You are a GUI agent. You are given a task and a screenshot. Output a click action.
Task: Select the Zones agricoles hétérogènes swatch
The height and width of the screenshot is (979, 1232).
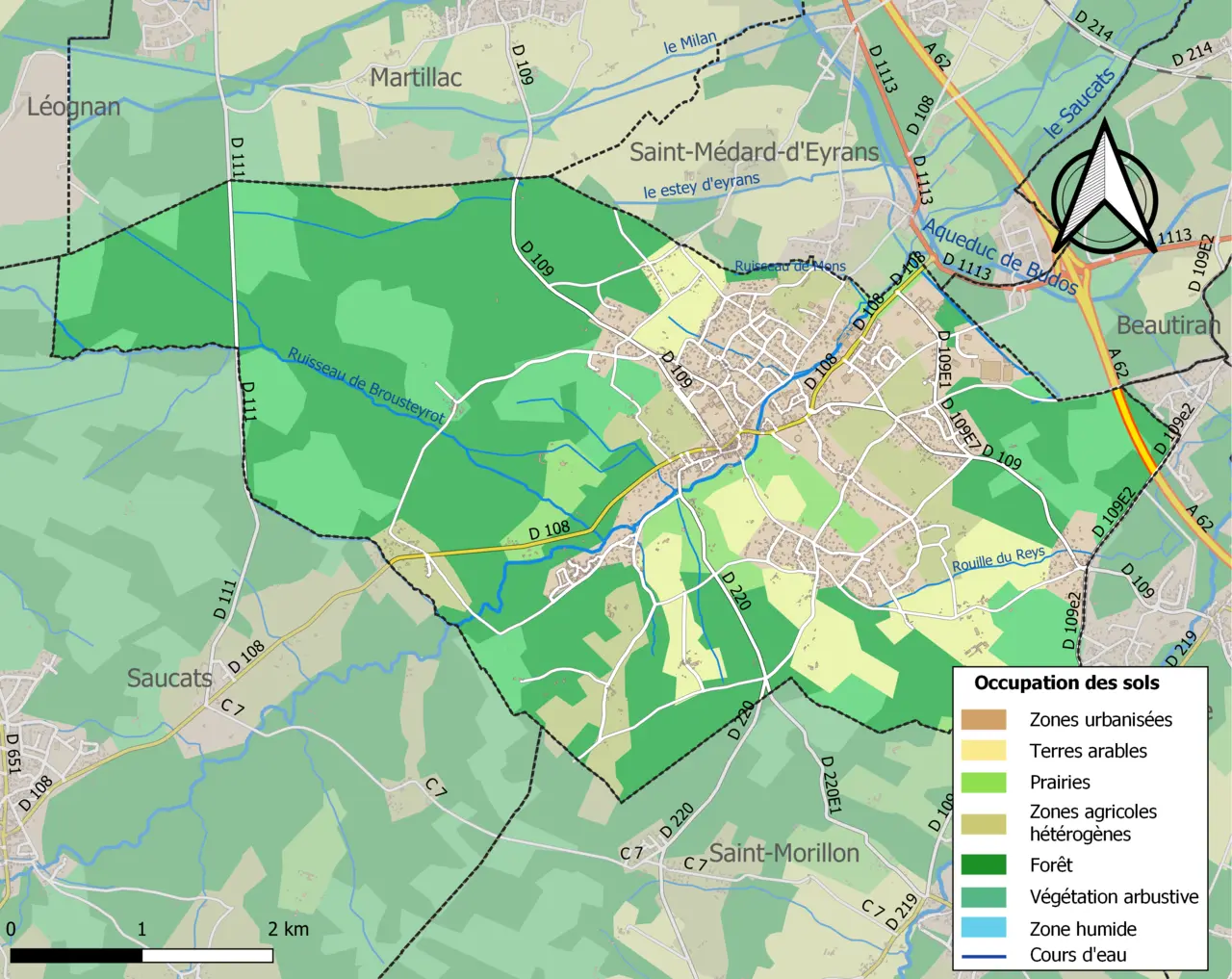coord(984,823)
